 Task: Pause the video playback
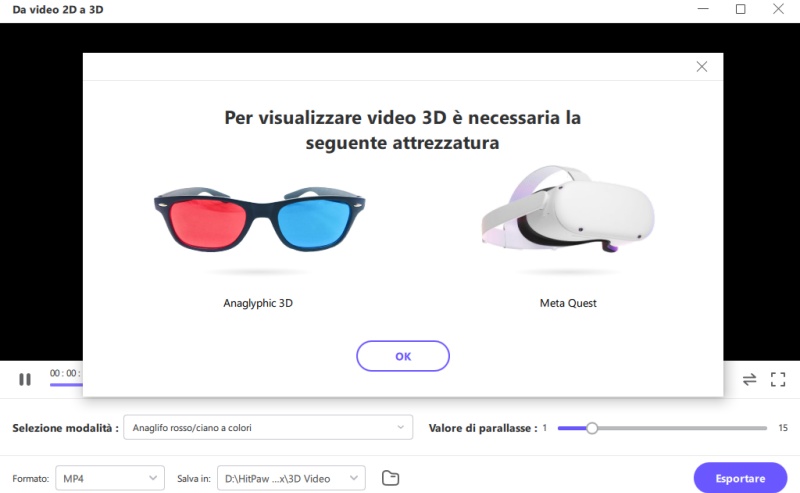pos(24,379)
